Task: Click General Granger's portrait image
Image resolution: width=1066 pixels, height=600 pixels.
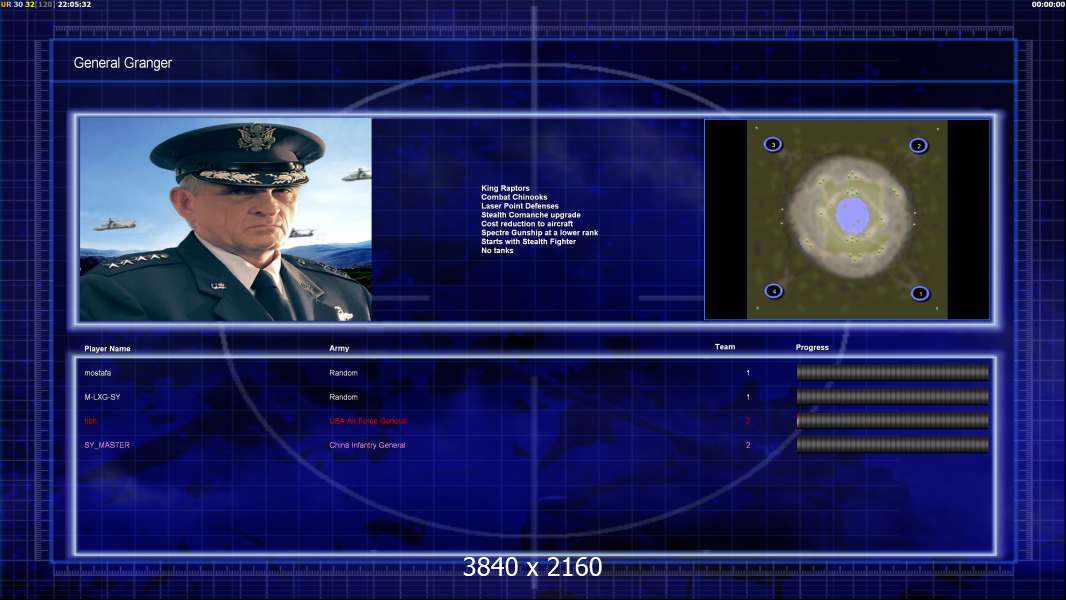Action: coord(226,219)
